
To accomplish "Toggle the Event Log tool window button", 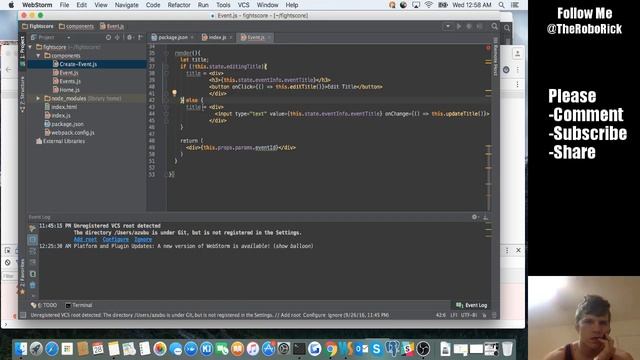I will (472, 305).
